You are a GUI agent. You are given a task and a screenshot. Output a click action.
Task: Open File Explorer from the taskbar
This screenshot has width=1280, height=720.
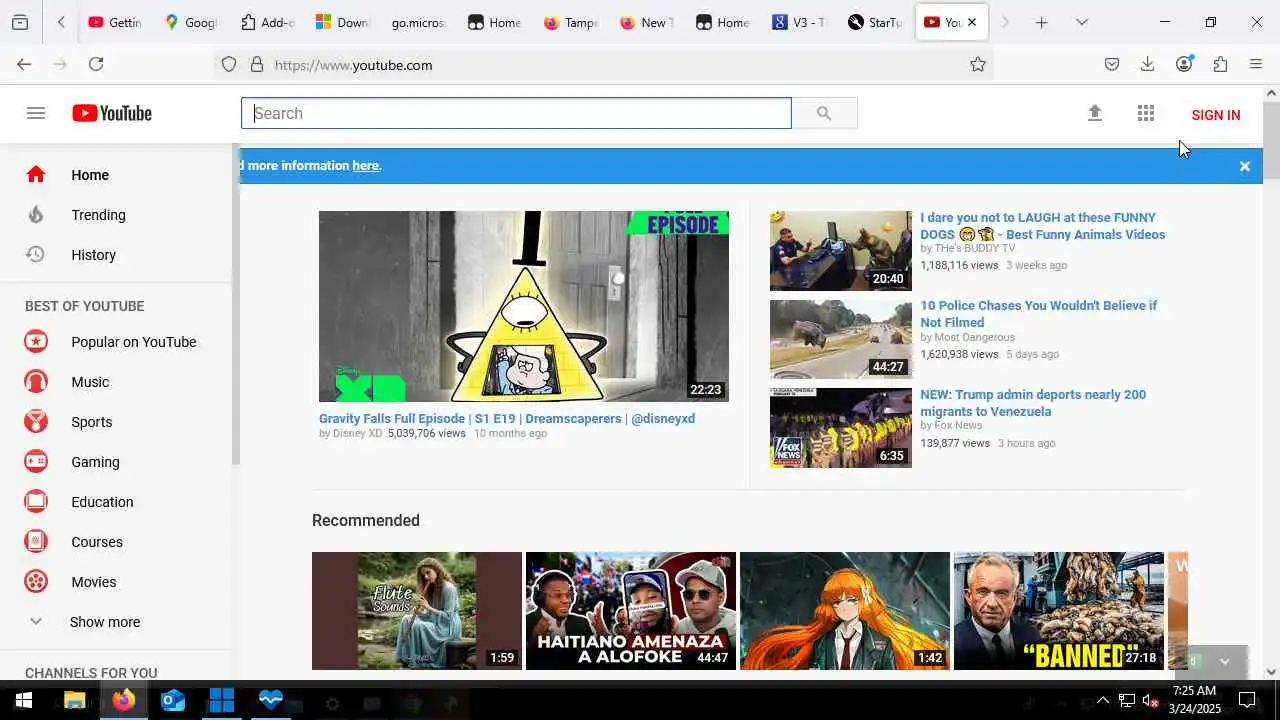[x=74, y=700]
